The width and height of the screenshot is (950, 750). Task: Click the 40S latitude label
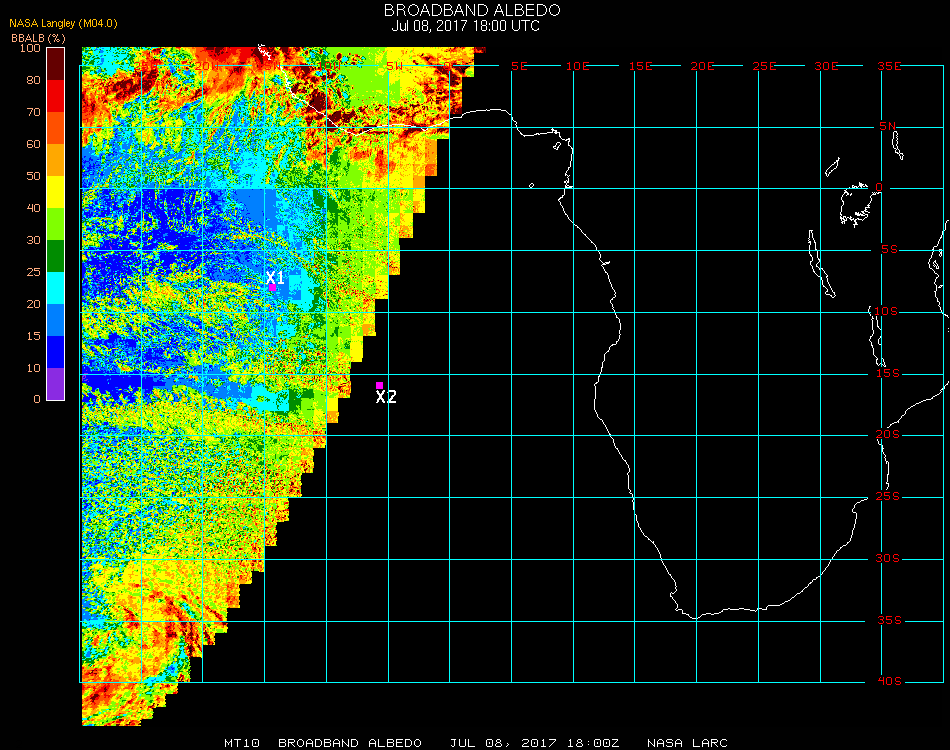point(890,682)
